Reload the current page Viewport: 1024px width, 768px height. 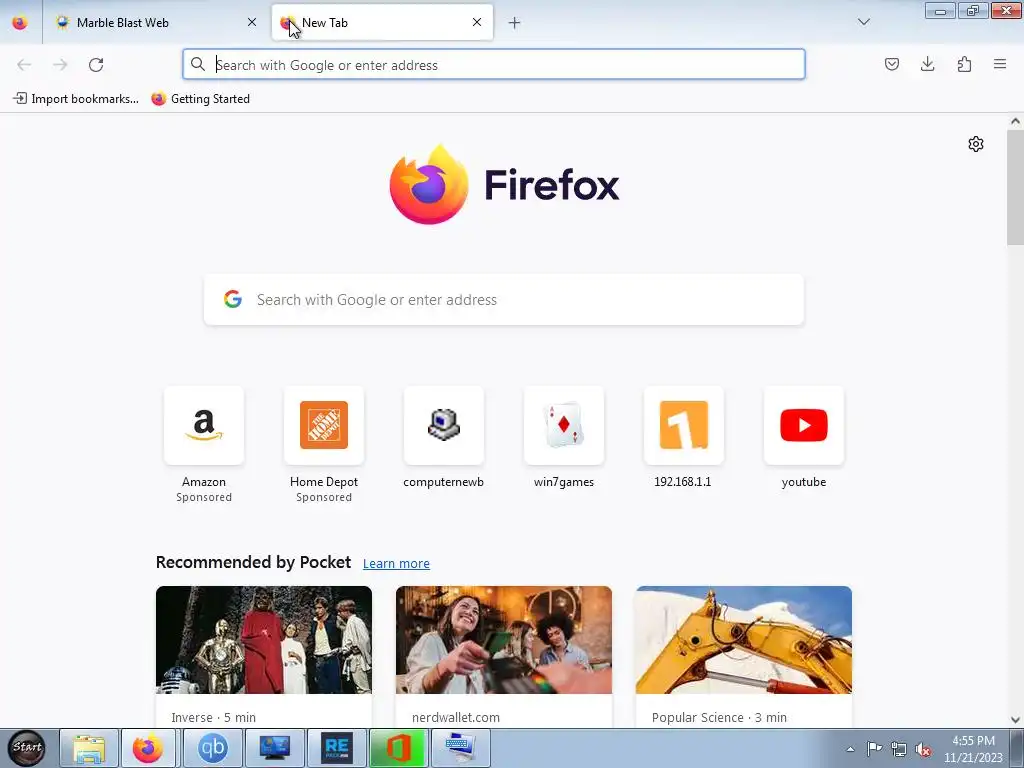click(96, 65)
